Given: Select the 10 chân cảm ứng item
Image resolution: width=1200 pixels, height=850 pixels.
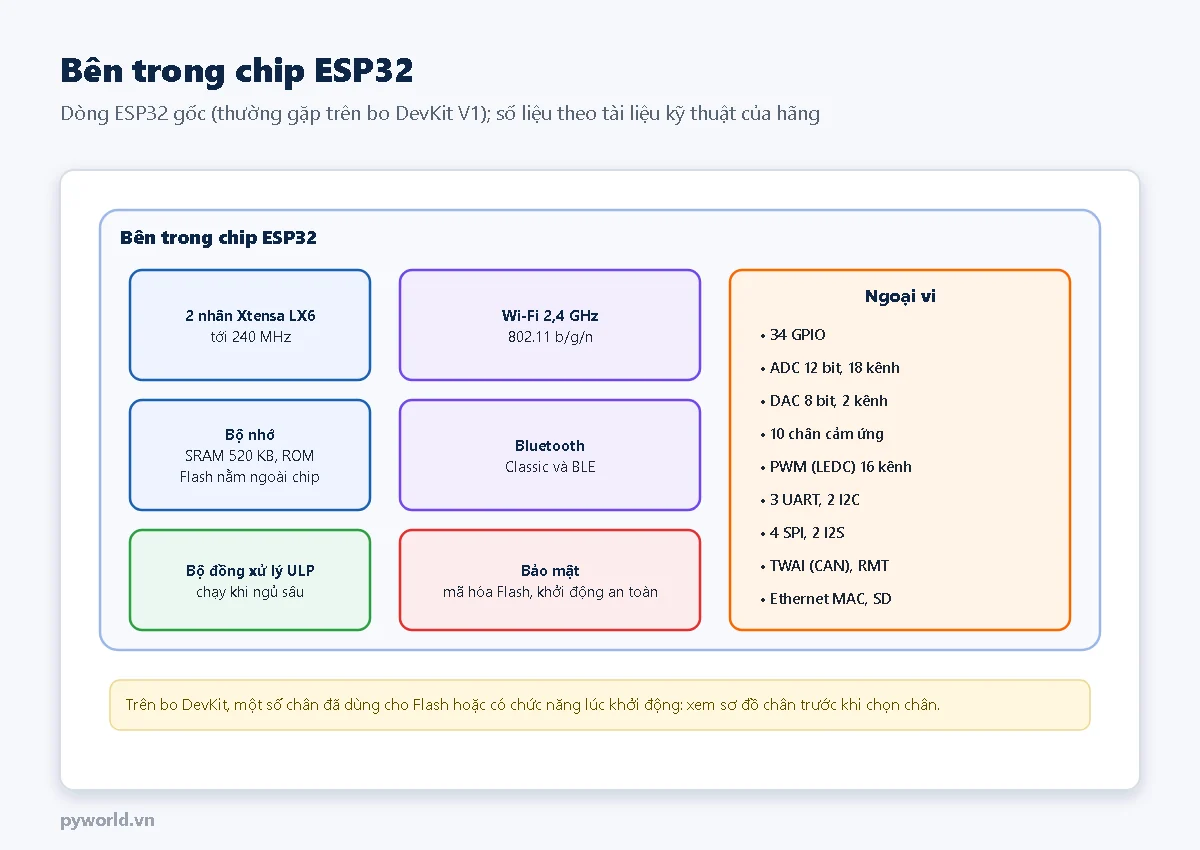Looking at the screenshot, I should [x=822, y=434].
